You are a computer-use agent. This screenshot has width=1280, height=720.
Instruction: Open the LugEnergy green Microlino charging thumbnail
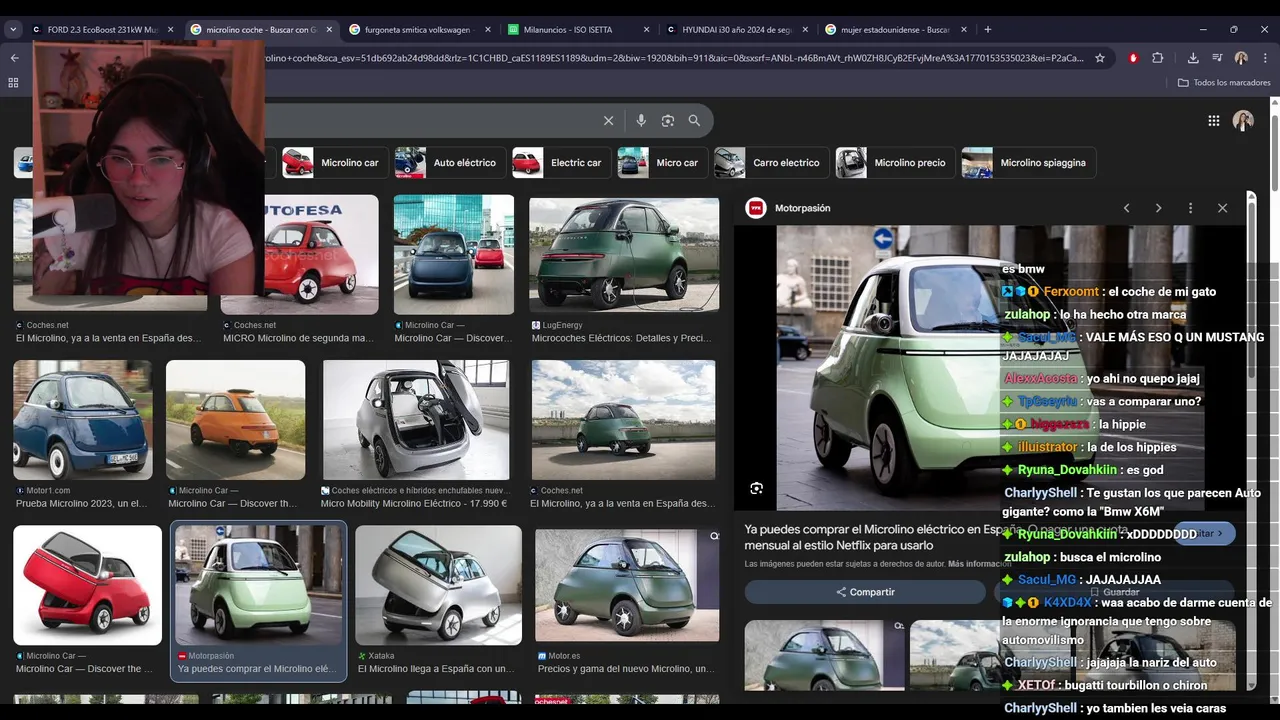point(624,254)
